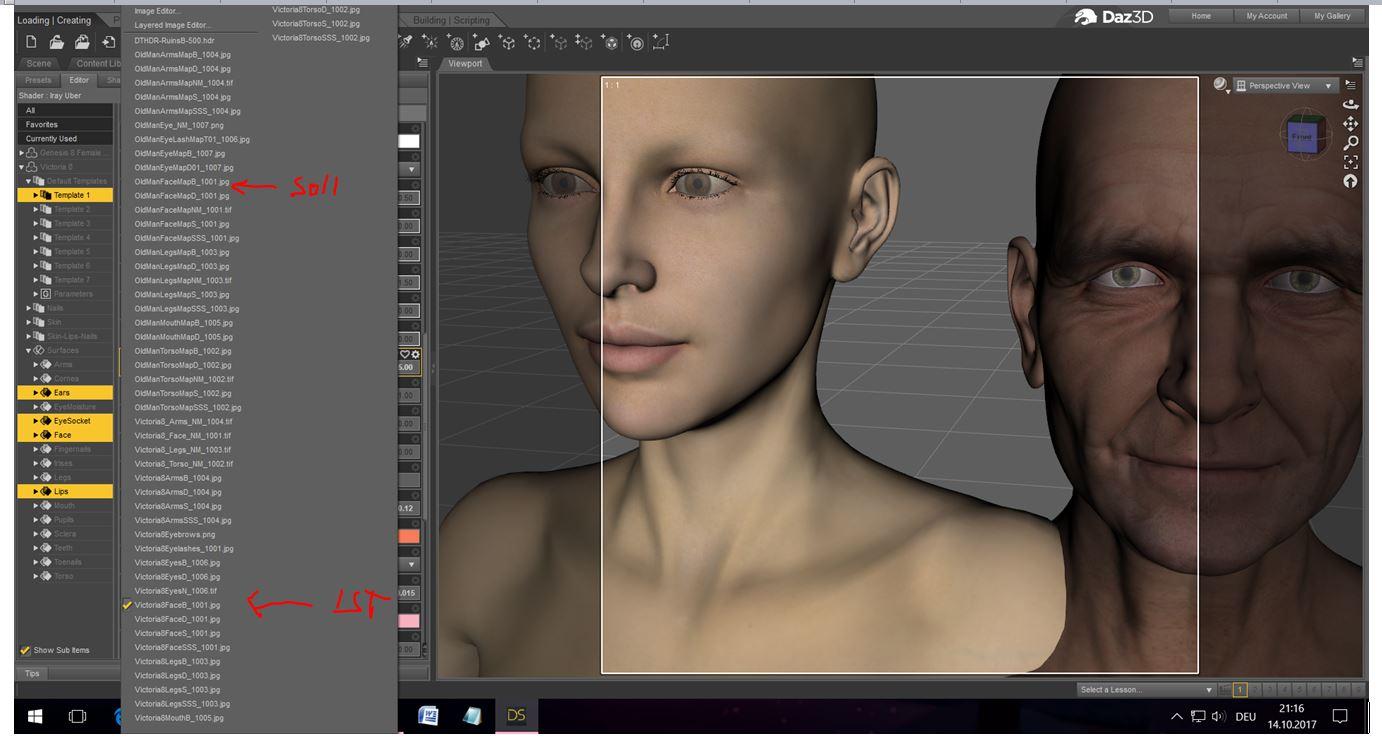
Task: Toggle the Show Sub Items checkbox
Action: pos(26,650)
